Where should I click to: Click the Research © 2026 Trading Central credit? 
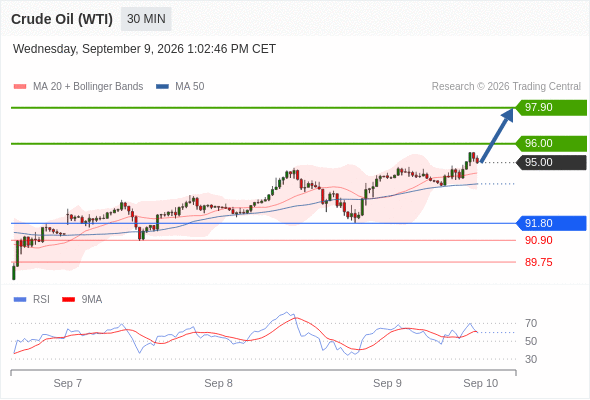coord(506,87)
